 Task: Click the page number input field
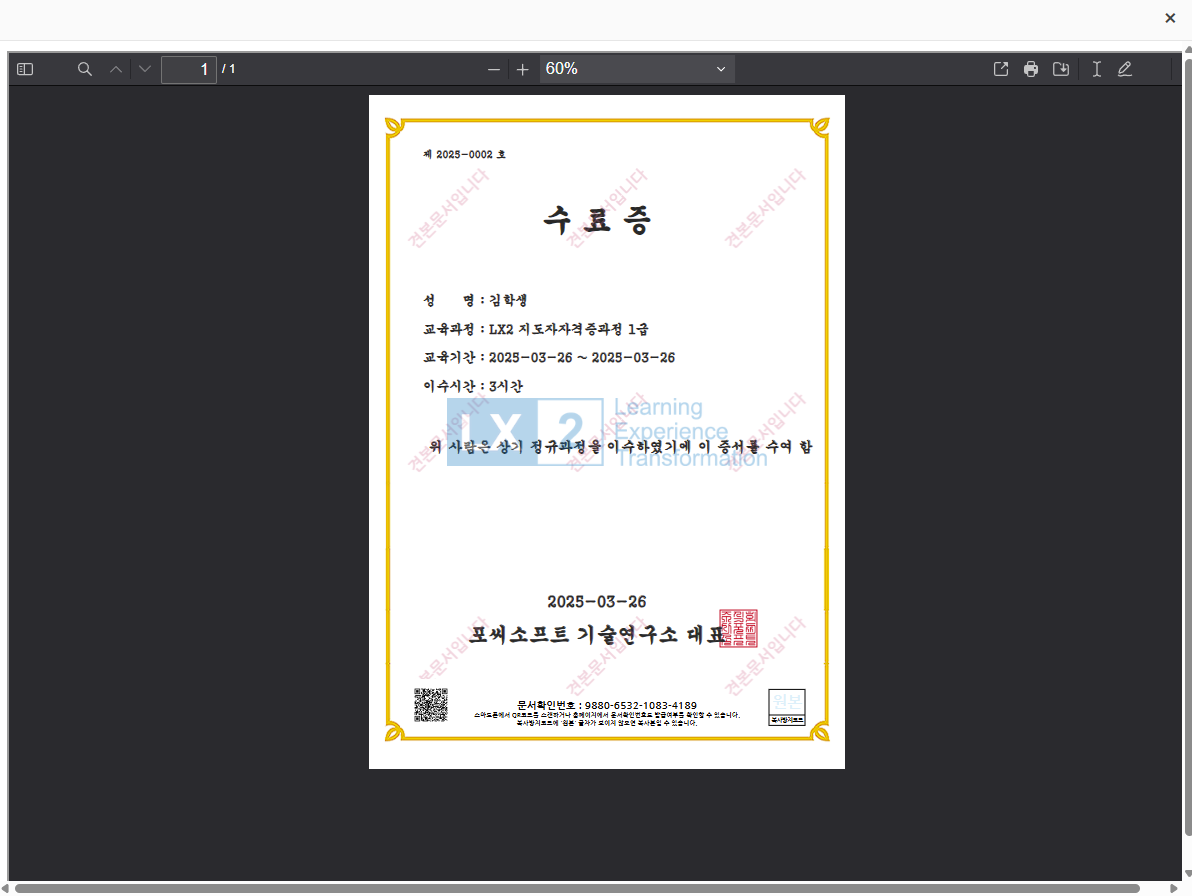pyautogui.click(x=189, y=69)
